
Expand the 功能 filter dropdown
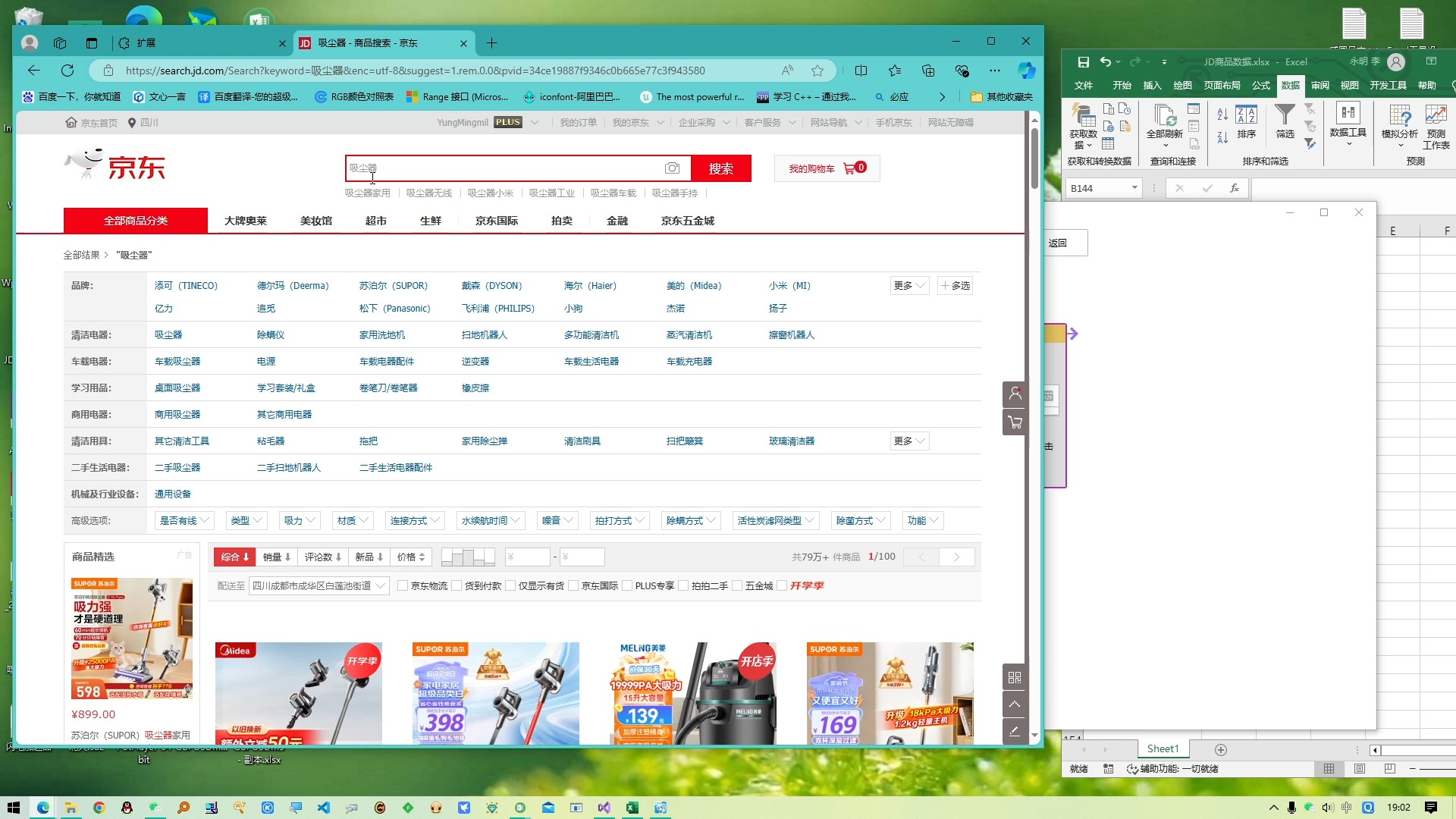click(x=923, y=521)
